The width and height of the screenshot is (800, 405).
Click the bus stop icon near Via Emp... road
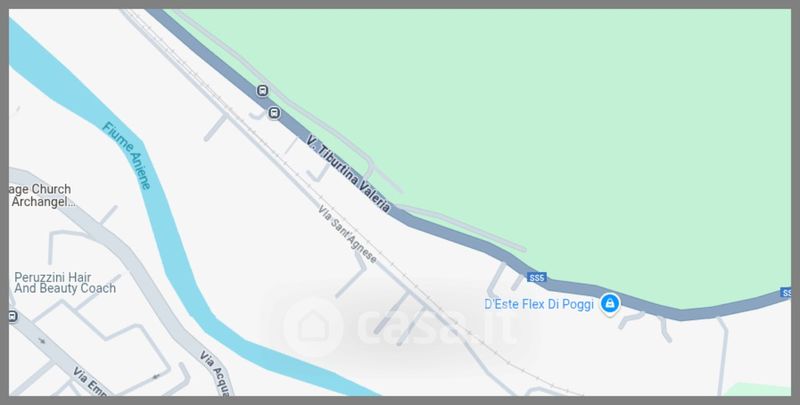pyautogui.click(x=12, y=317)
